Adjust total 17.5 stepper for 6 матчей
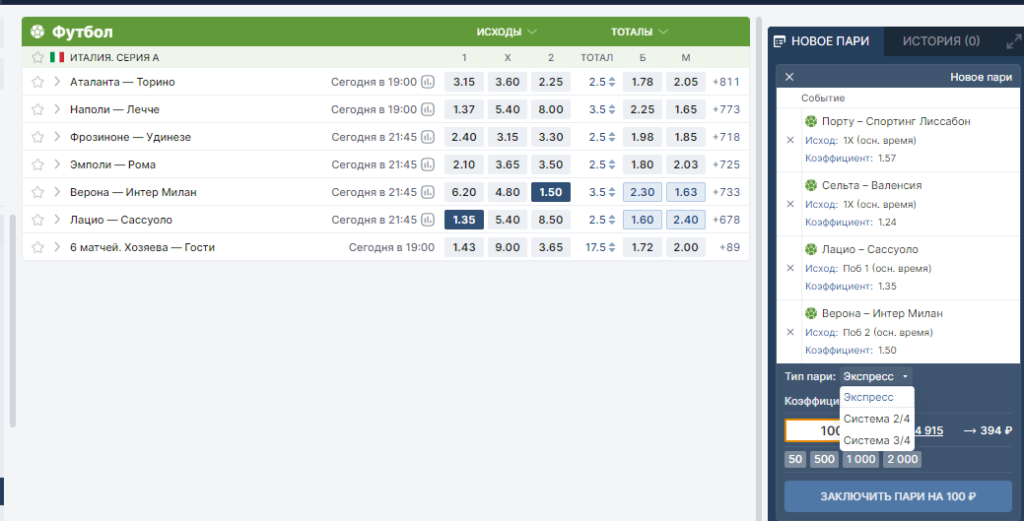1024x521 pixels. pyautogui.click(x=612, y=247)
